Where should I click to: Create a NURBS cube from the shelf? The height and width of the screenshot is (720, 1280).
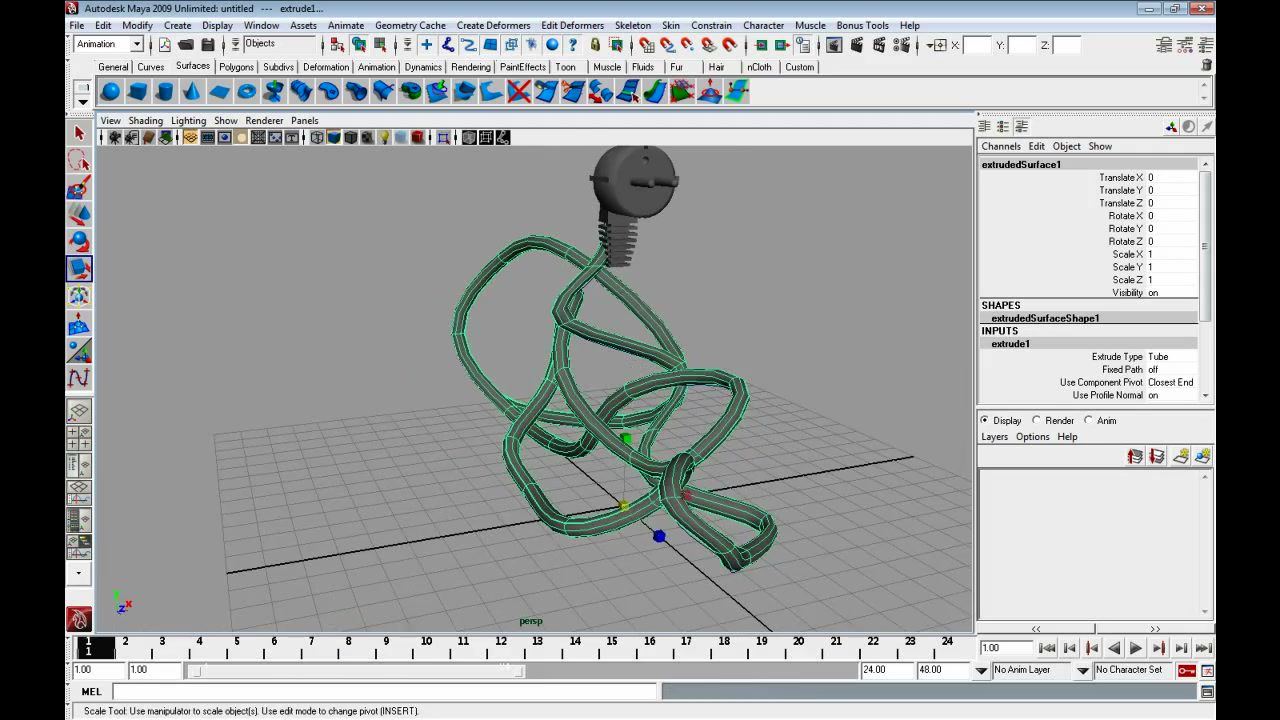137,92
